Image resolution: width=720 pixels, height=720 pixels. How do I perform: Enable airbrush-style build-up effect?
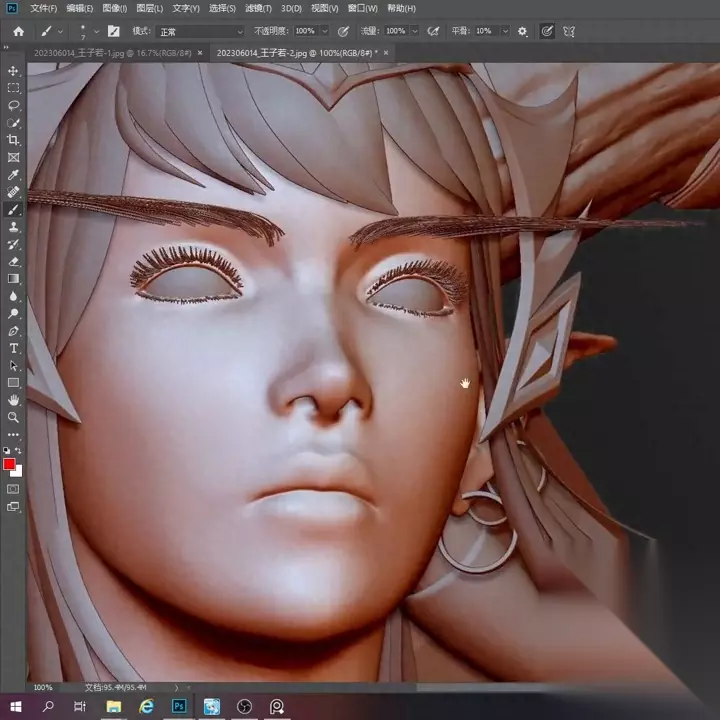pos(432,31)
